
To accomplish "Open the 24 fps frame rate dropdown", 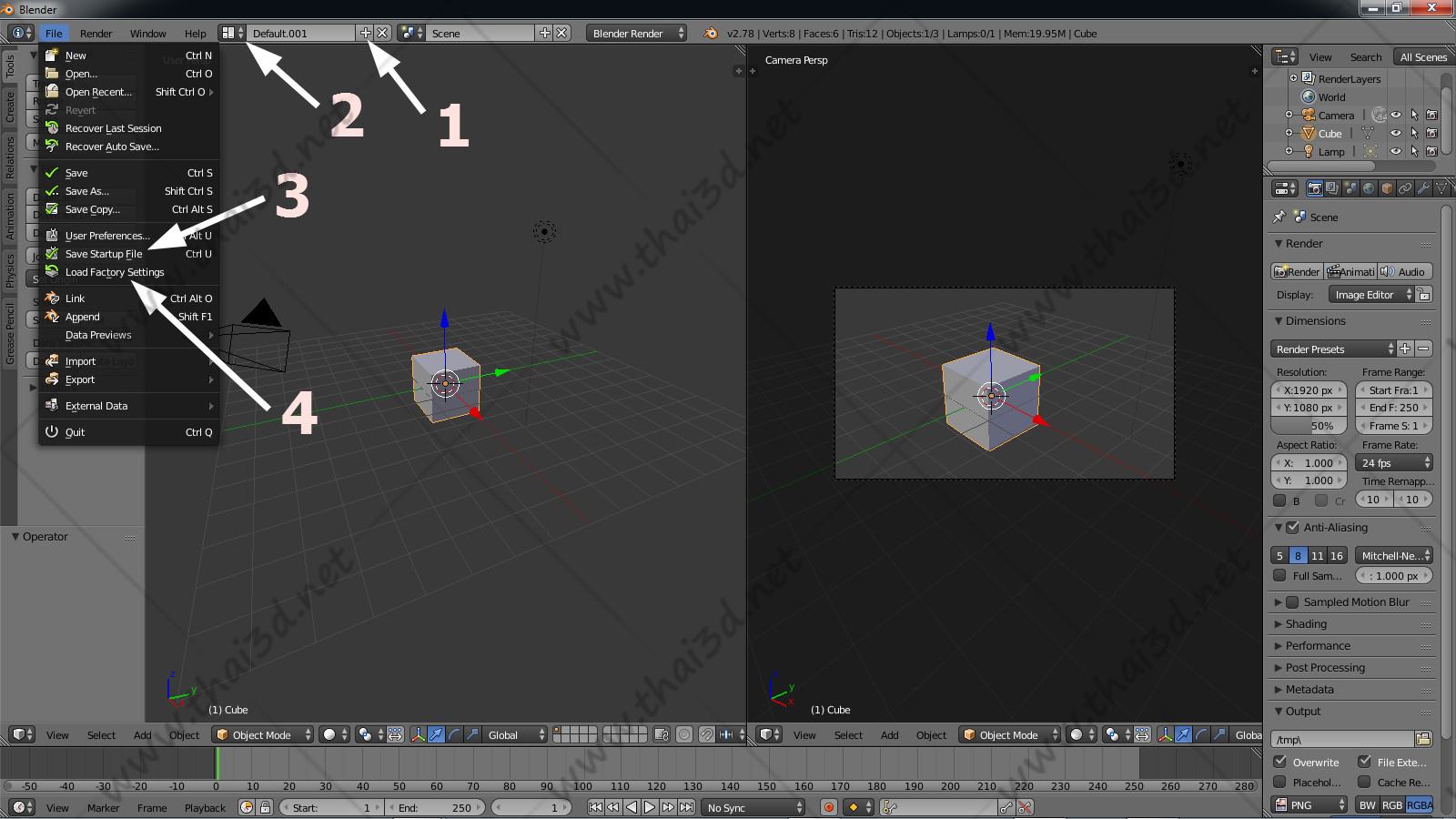I will [1394, 462].
